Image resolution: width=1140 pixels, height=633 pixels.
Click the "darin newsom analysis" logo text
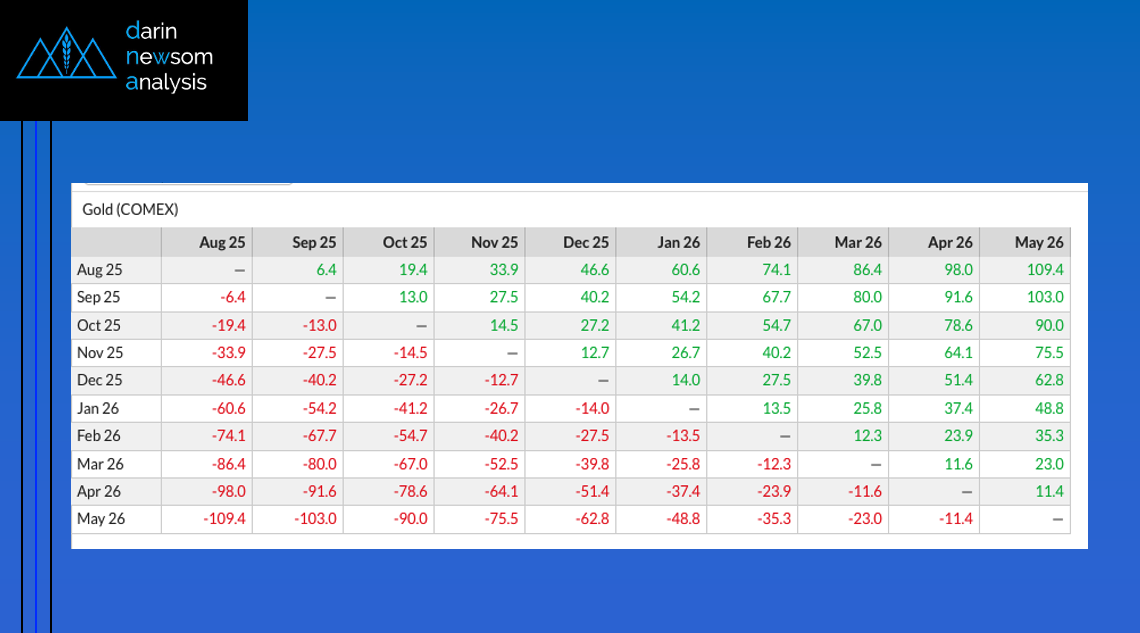(169, 57)
